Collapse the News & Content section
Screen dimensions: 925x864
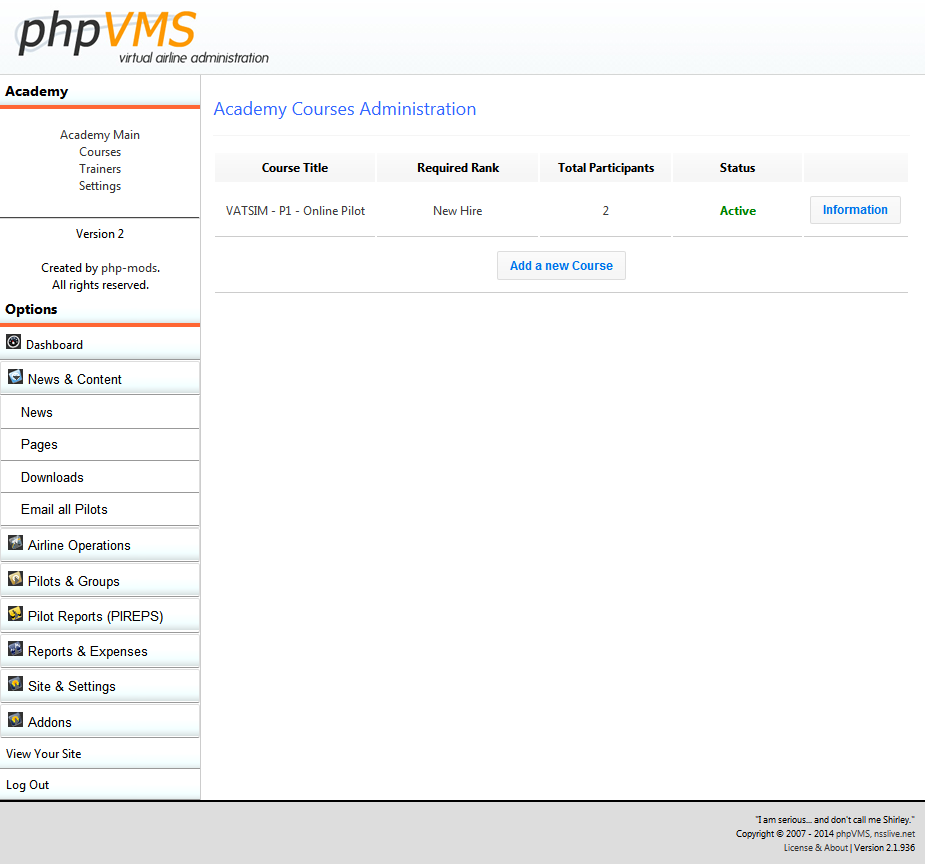pos(100,378)
